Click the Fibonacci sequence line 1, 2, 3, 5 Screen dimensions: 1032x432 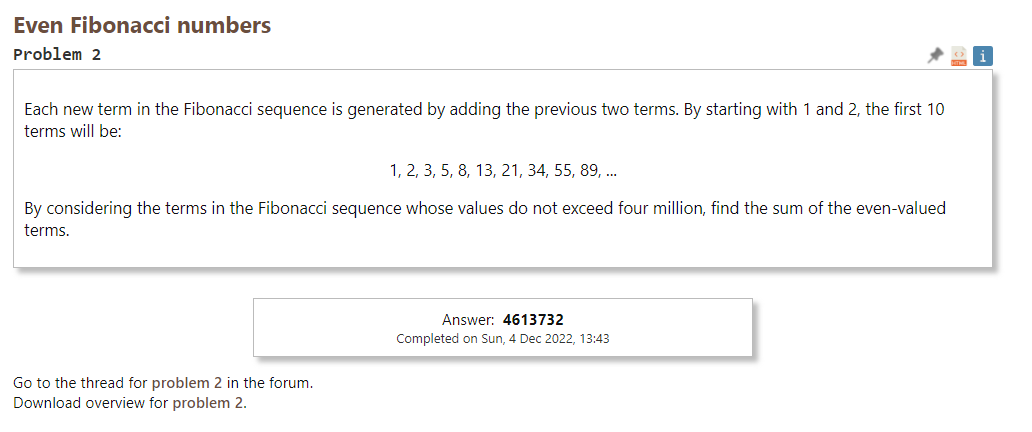[x=503, y=171]
